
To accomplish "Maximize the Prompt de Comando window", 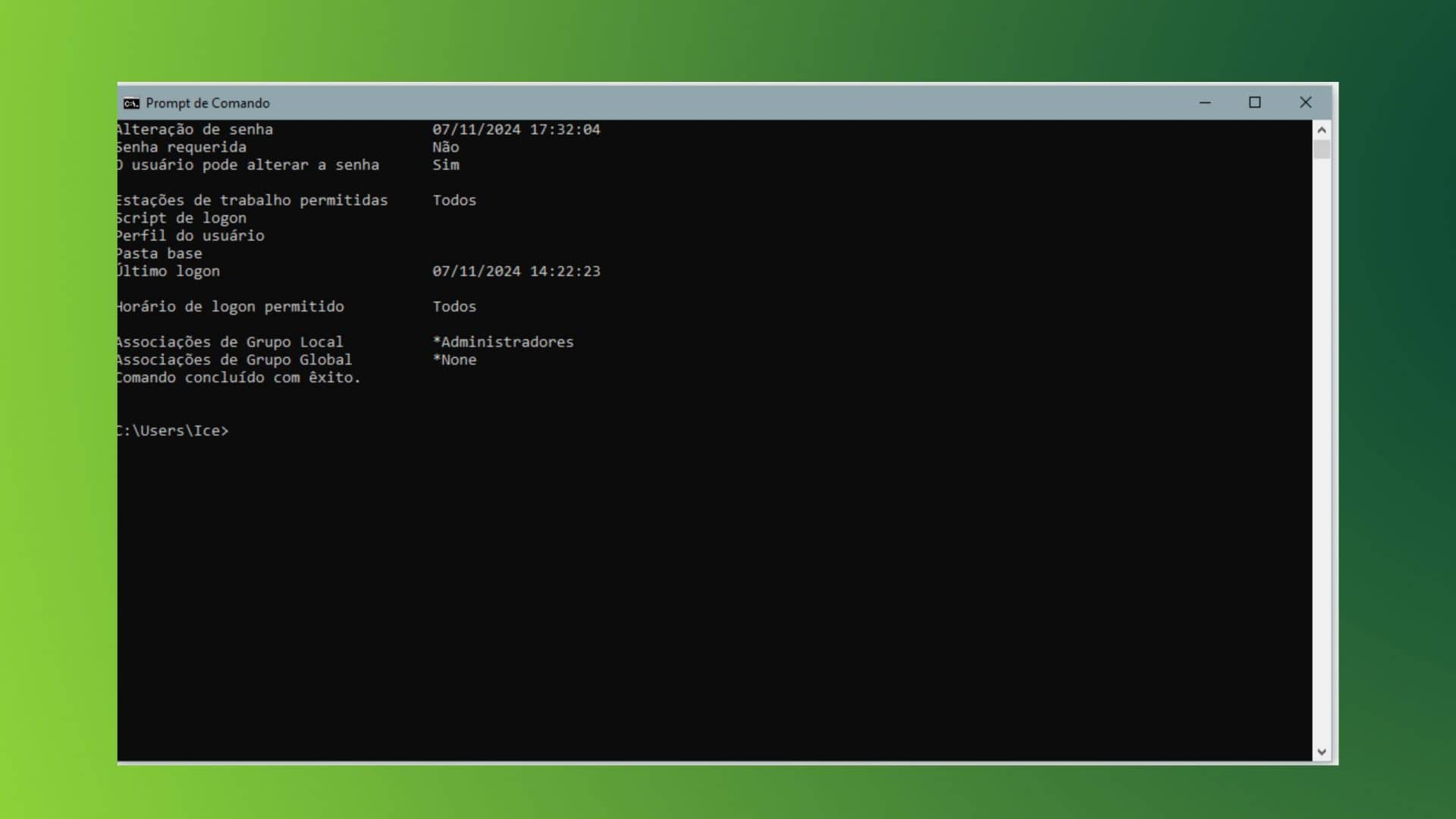I will 1255,102.
